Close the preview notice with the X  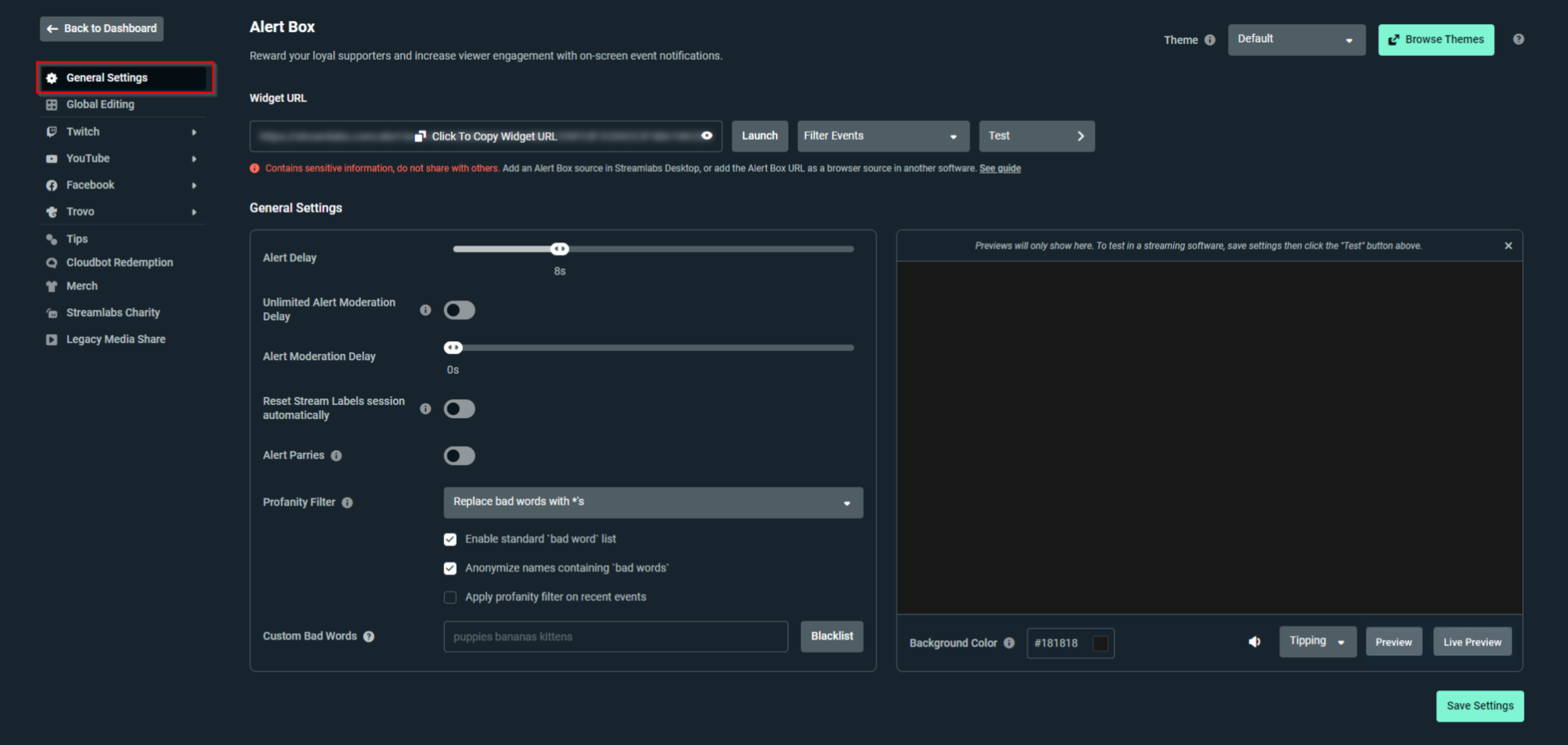(x=1508, y=245)
